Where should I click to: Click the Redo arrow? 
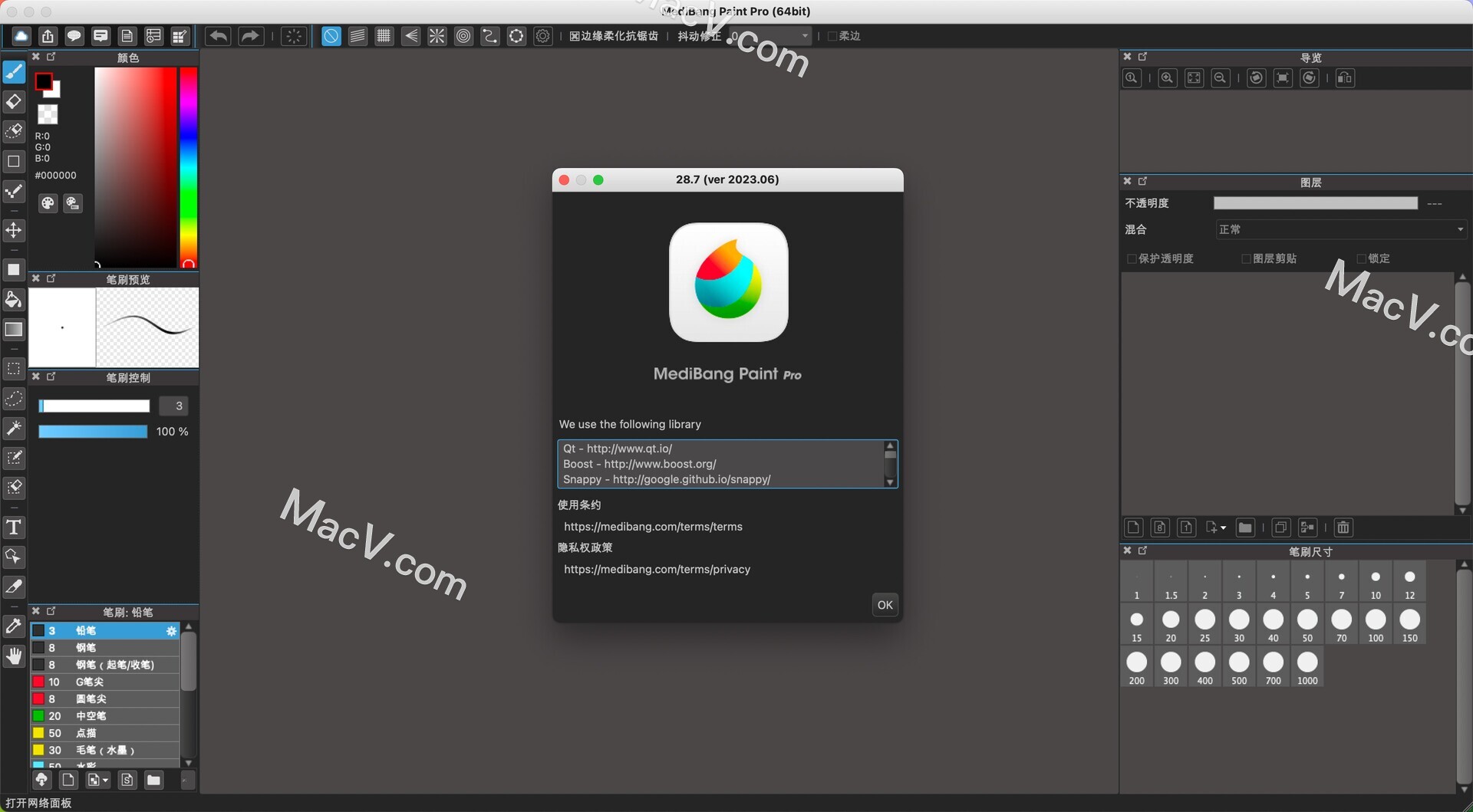(250, 36)
